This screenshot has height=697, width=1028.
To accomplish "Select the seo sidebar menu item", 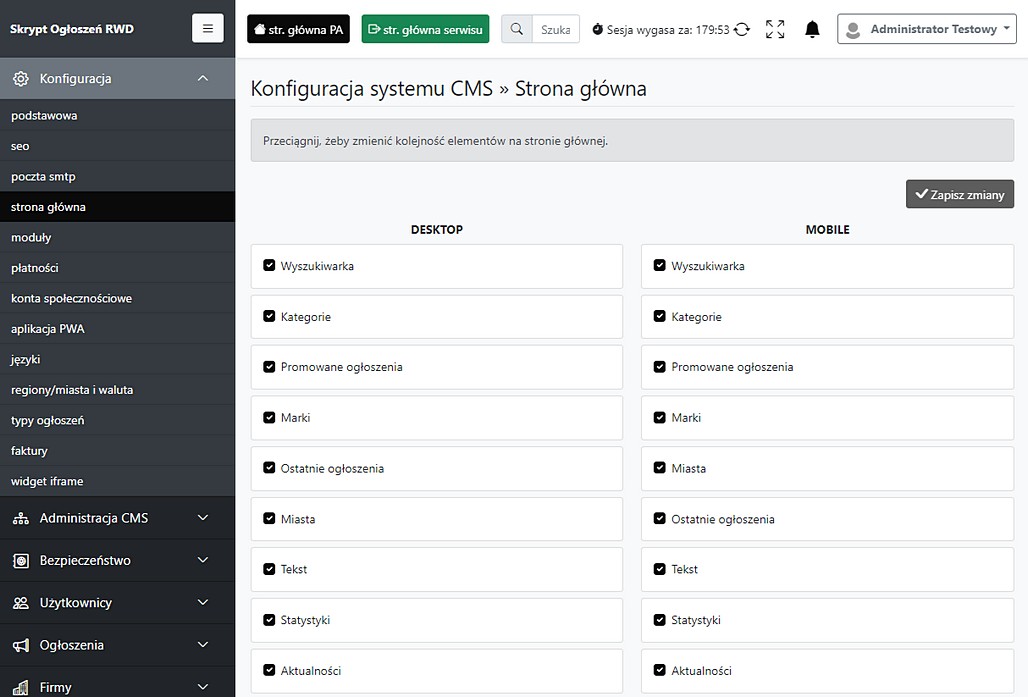I will click(x=21, y=146).
